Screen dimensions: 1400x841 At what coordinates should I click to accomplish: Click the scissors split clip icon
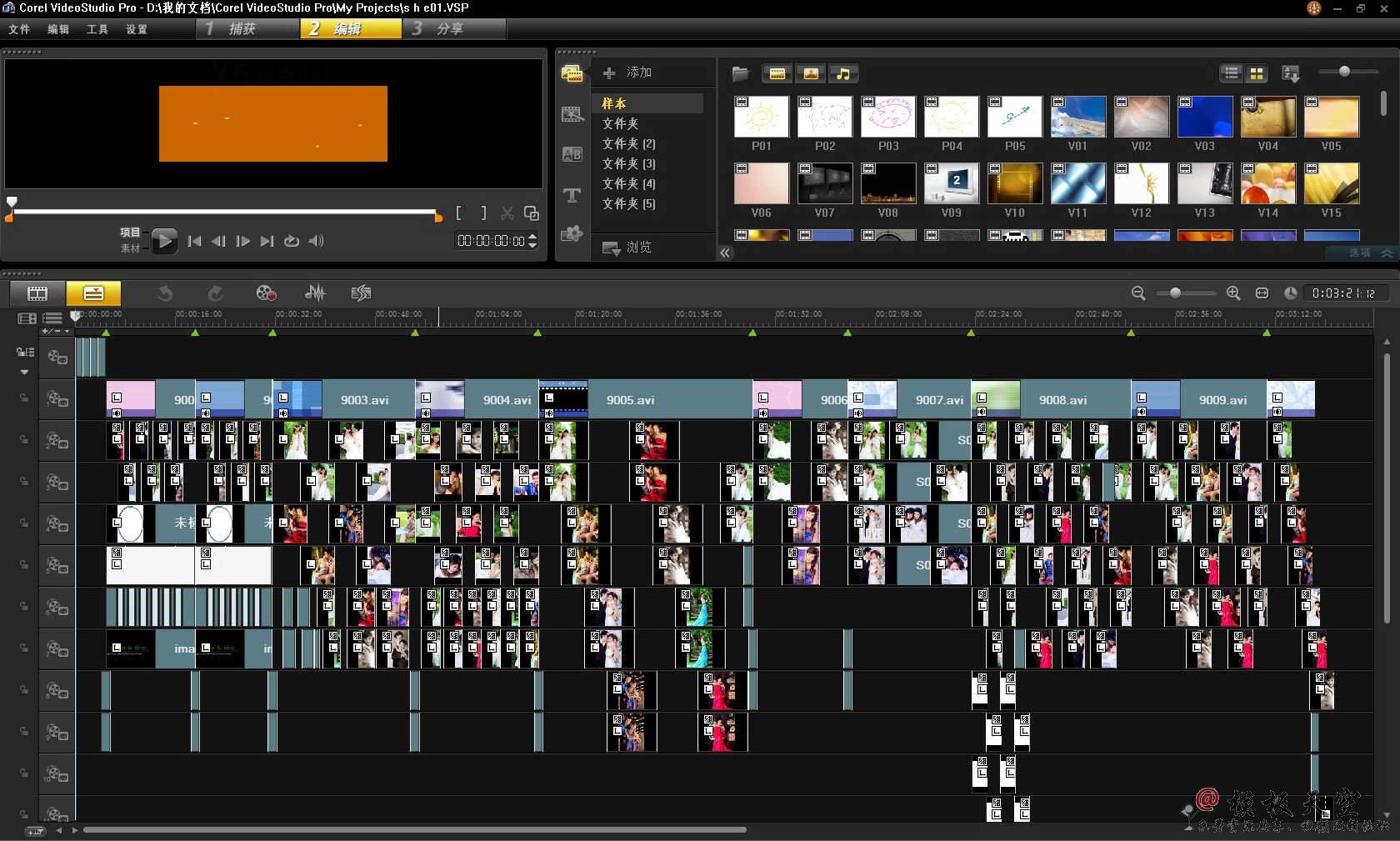(507, 213)
